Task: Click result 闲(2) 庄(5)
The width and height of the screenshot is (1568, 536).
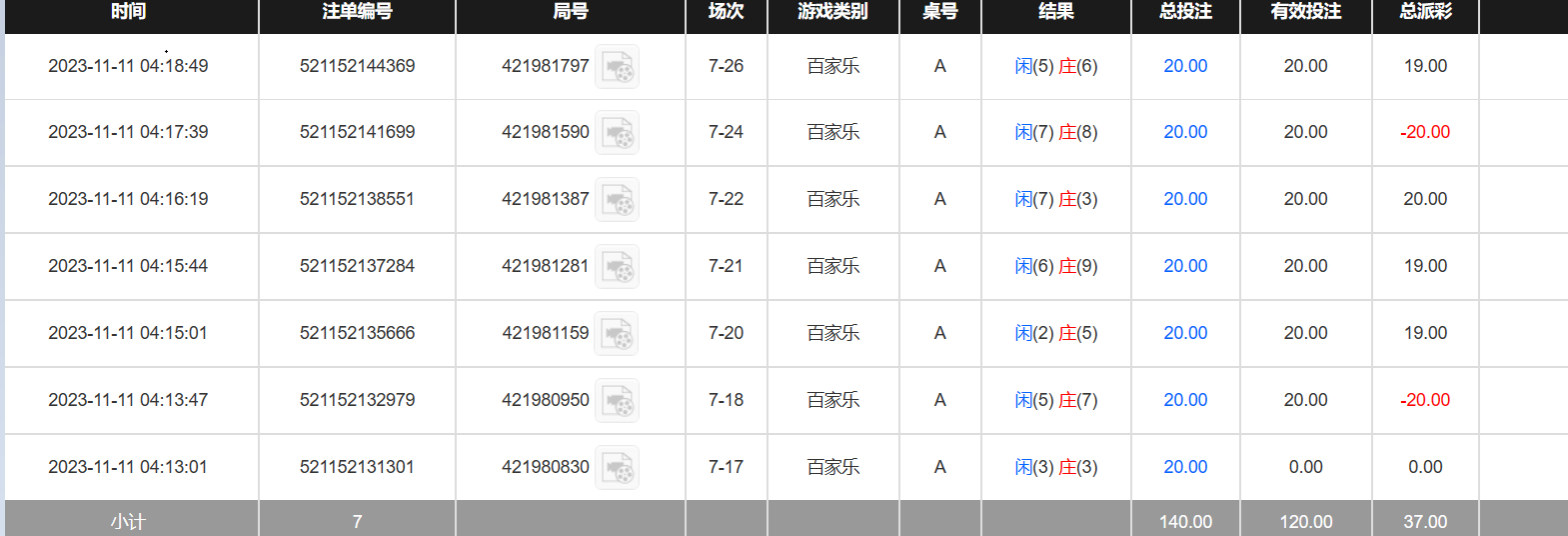Action: pyautogui.click(x=1055, y=333)
